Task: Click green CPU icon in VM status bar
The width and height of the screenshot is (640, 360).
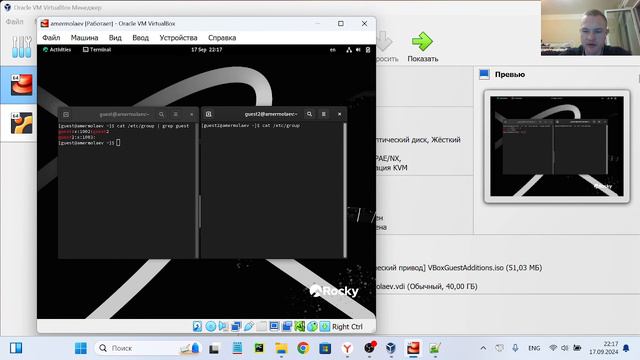Action: [x=299, y=327]
